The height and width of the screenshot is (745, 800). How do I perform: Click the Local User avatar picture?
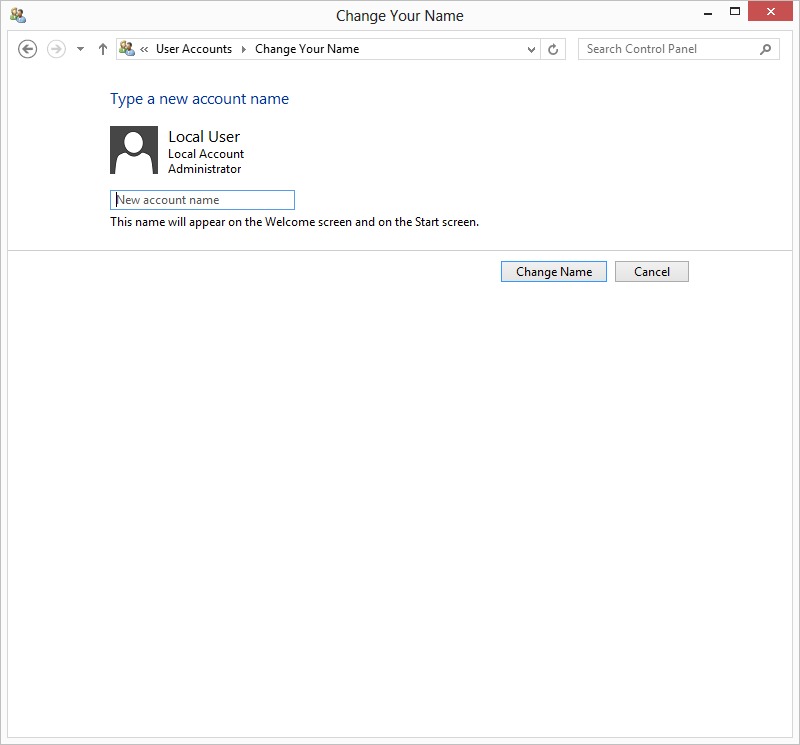(134, 150)
